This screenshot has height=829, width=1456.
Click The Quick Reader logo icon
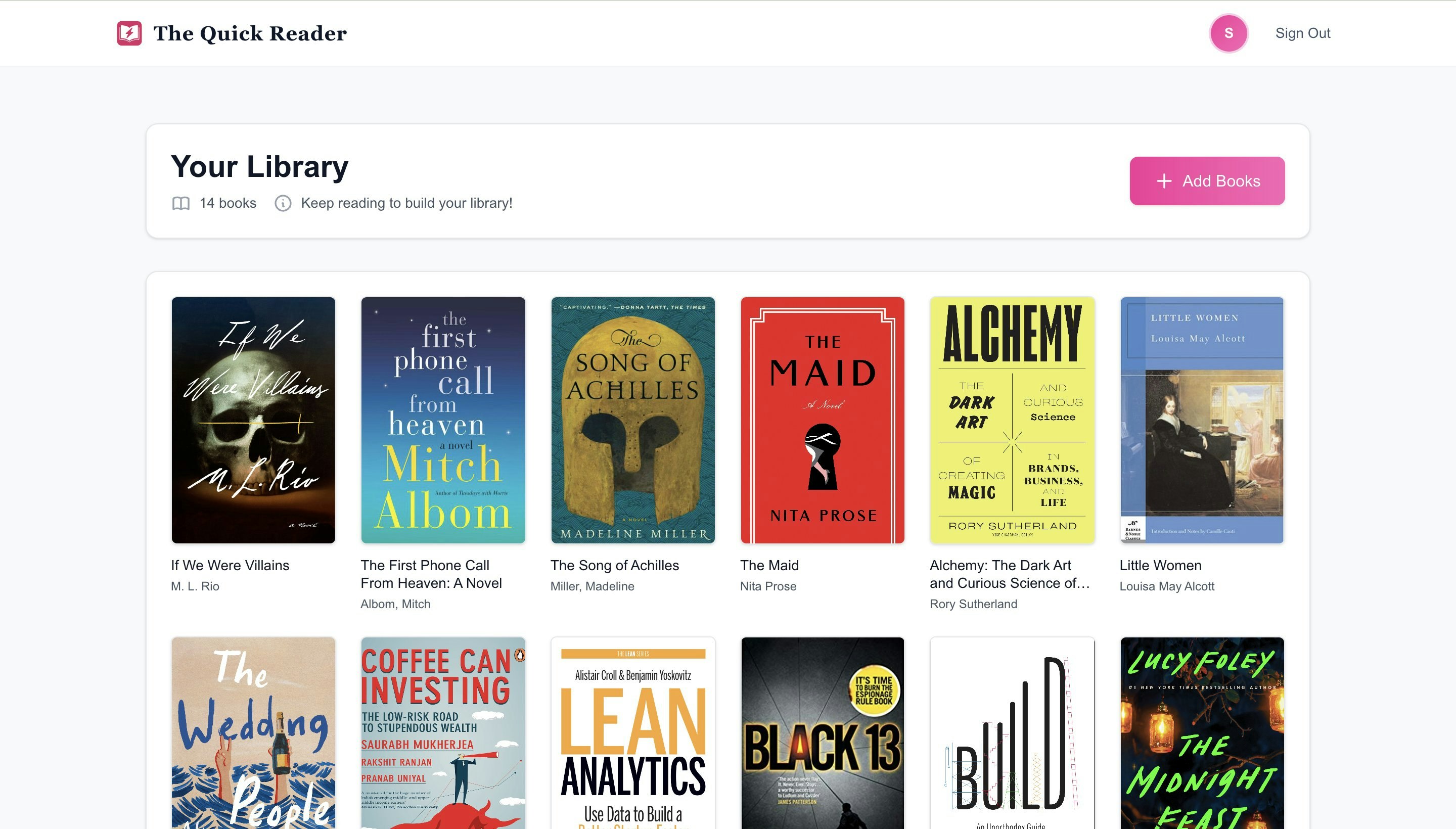[x=129, y=33]
